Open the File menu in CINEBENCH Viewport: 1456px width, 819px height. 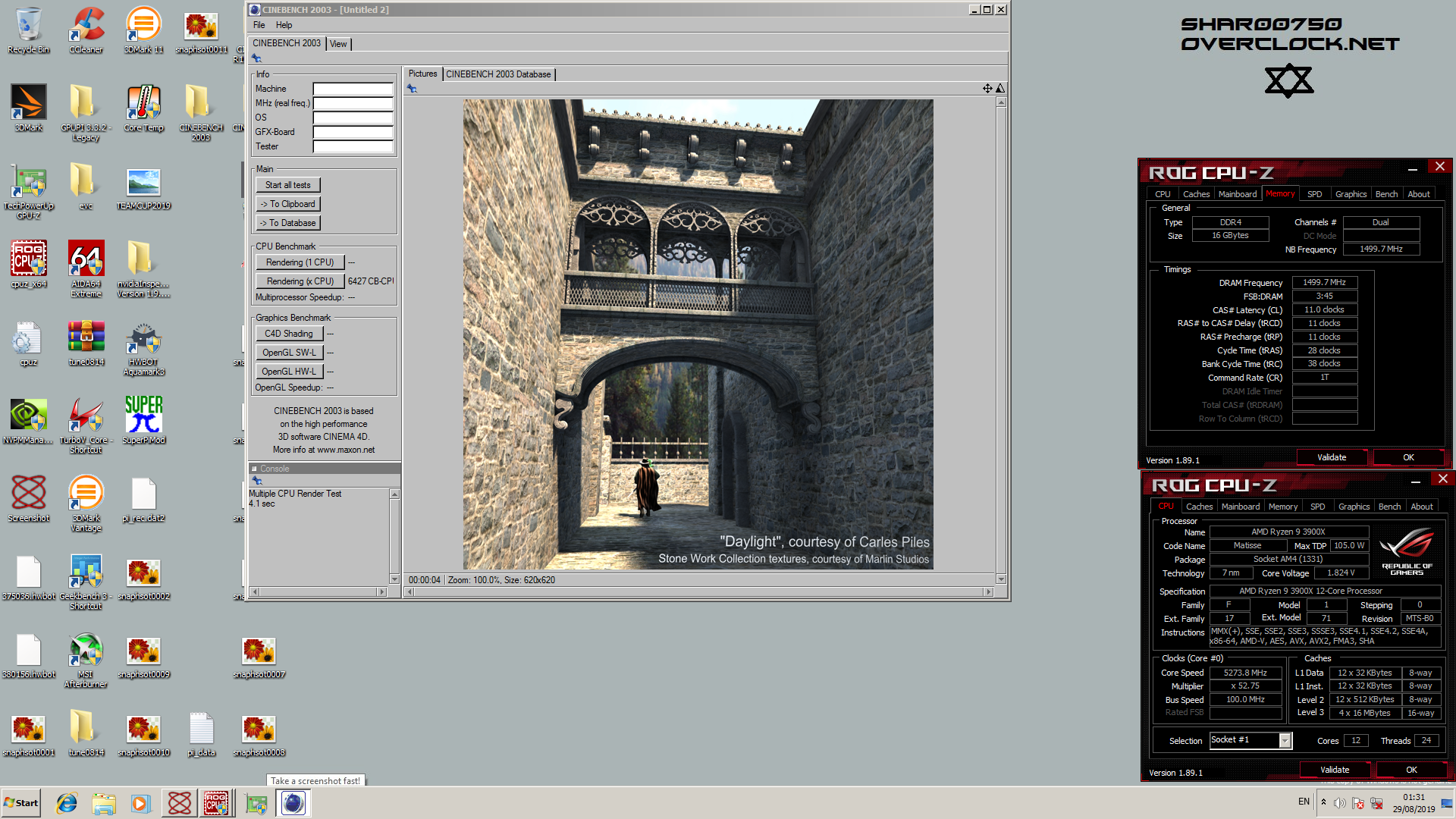coord(259,25)
